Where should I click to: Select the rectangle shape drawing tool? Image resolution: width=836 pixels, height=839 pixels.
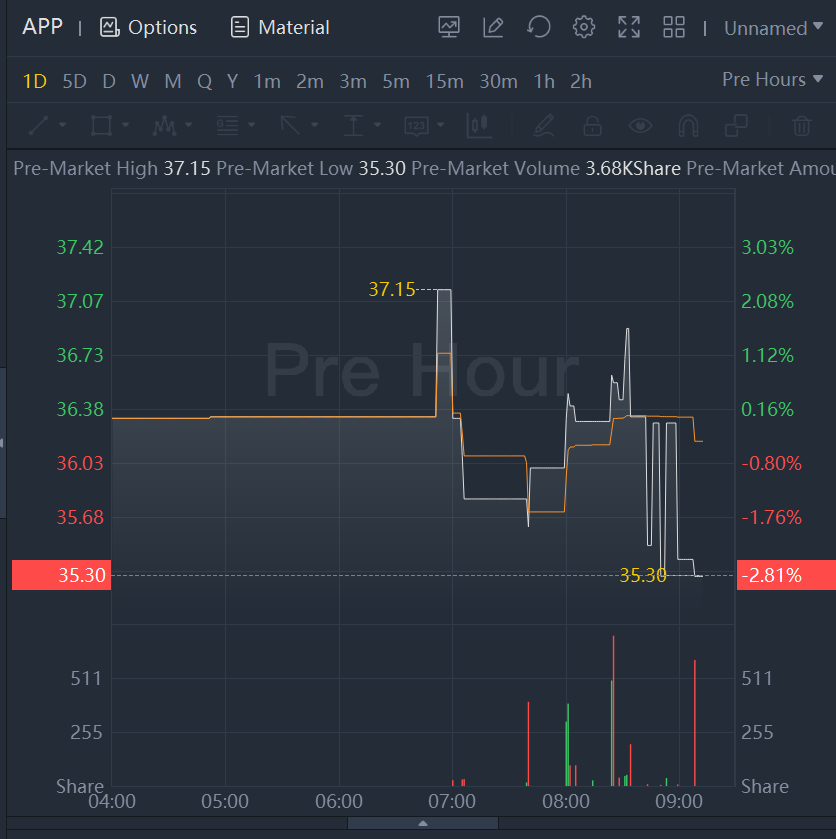(100, 126)
